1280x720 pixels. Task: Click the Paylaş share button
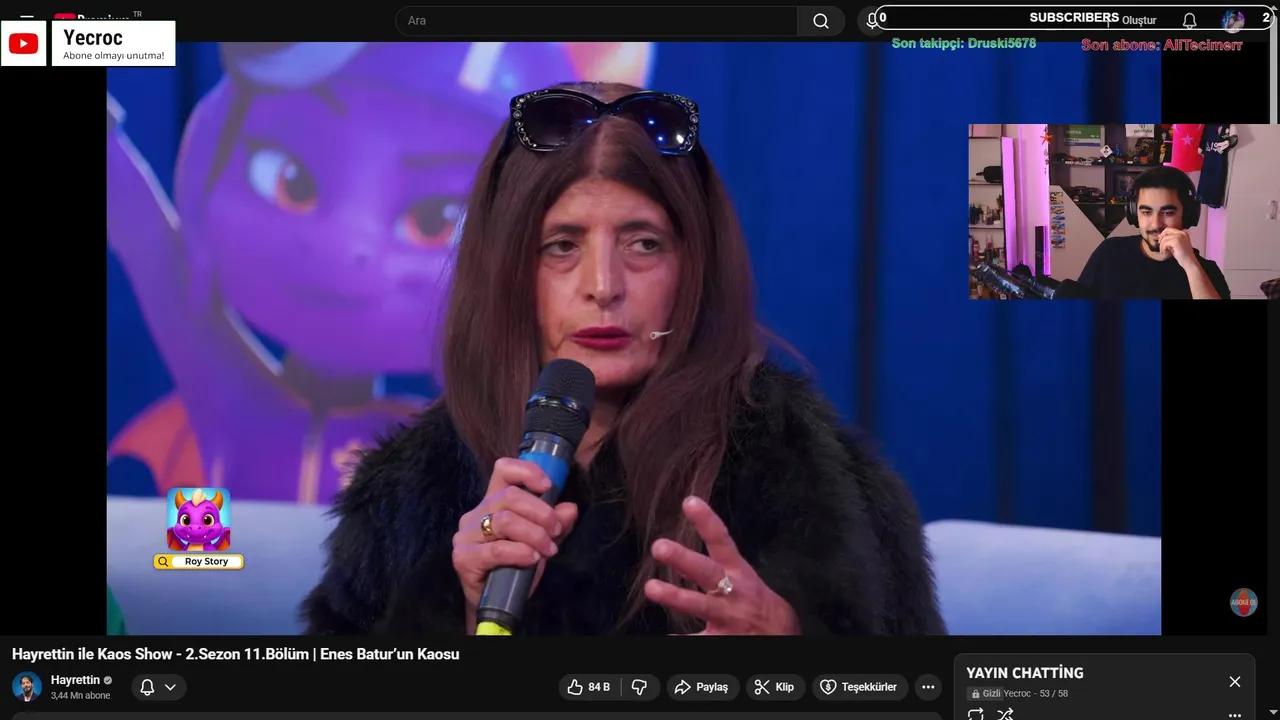click(x=702, y=687)
